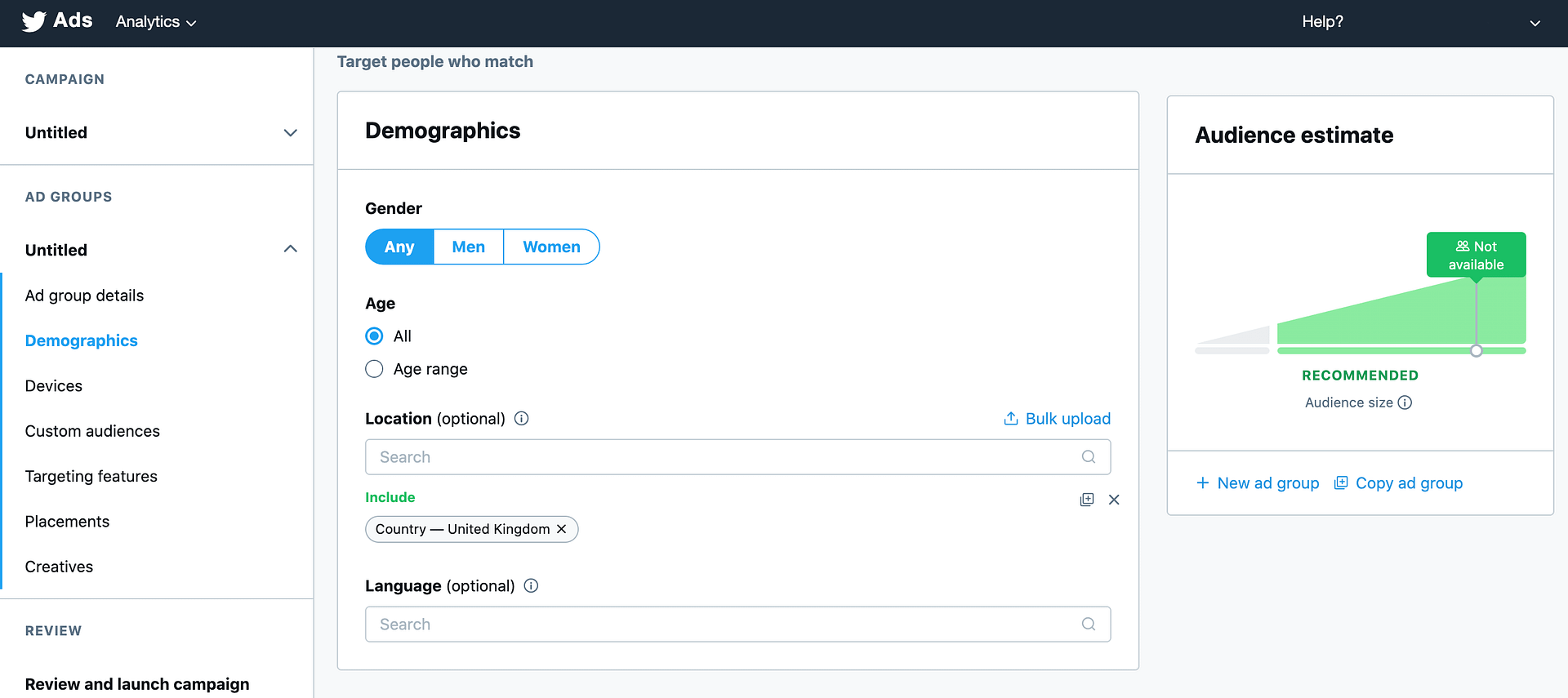The width and height of the screenshot is (1568, 698).
Task: Click the Copy ad group duplicate icon
Action: (x=1341, y=483)
